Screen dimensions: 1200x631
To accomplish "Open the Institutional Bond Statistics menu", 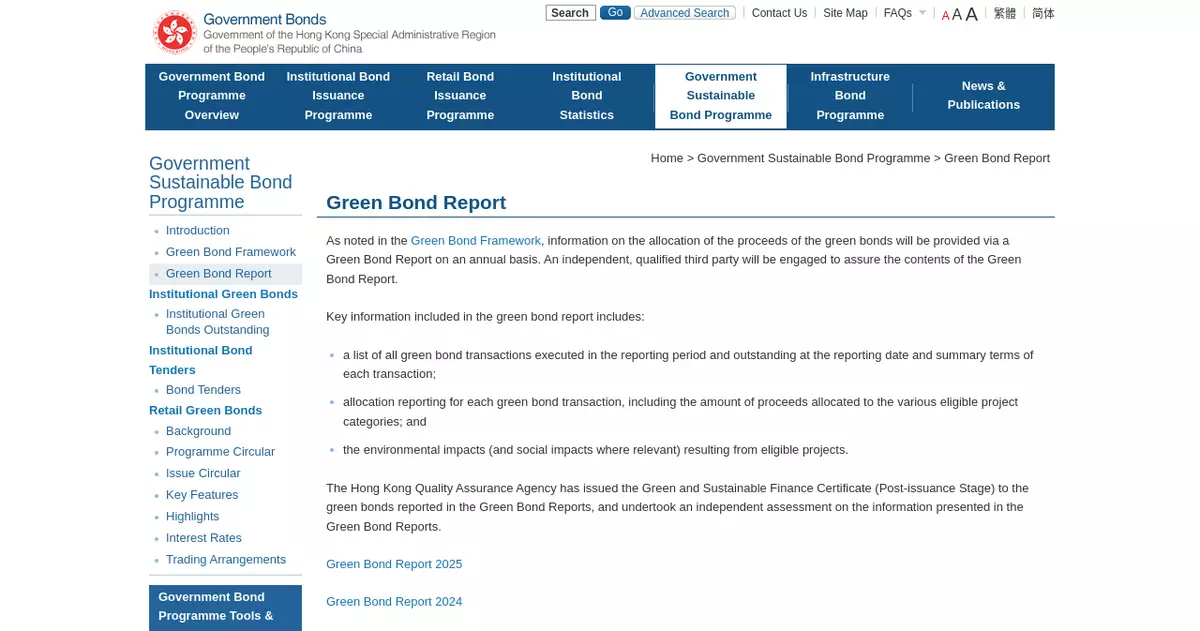I will [x=586, y=96].
